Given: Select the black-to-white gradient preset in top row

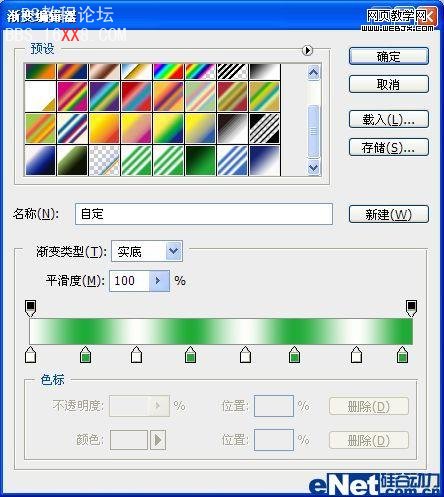Looking at the screenshot, I should tap(265, 71).
